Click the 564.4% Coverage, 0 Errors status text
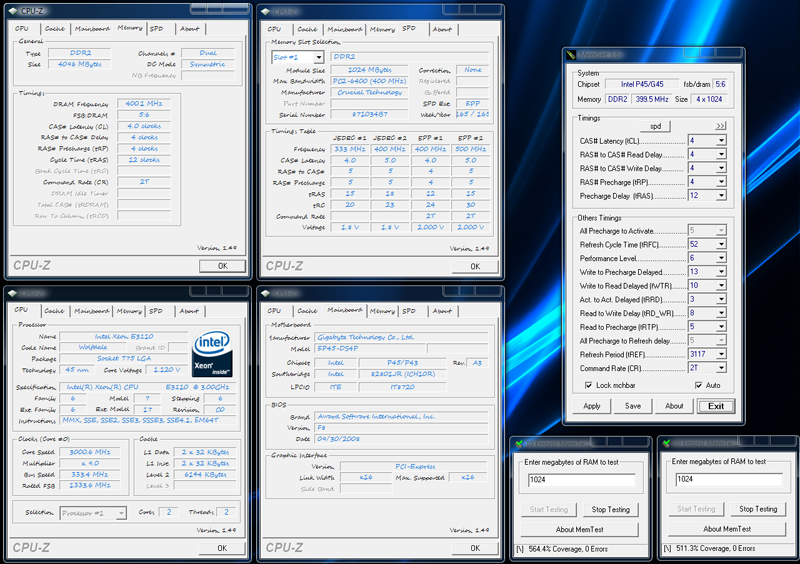The image size is (800, 564). pyautogui.click(x=568, y=549)
